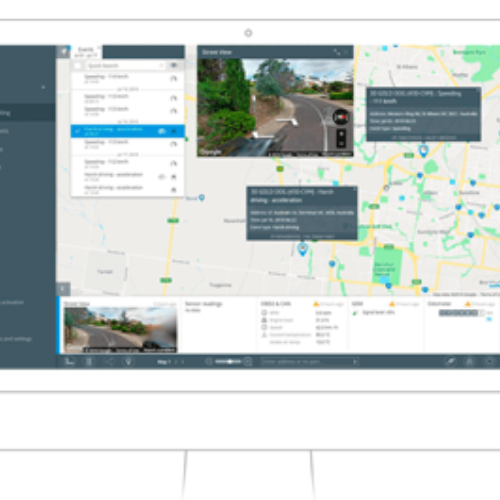Adjust the map zoom slider handle
500x500 pixels.
230,361
